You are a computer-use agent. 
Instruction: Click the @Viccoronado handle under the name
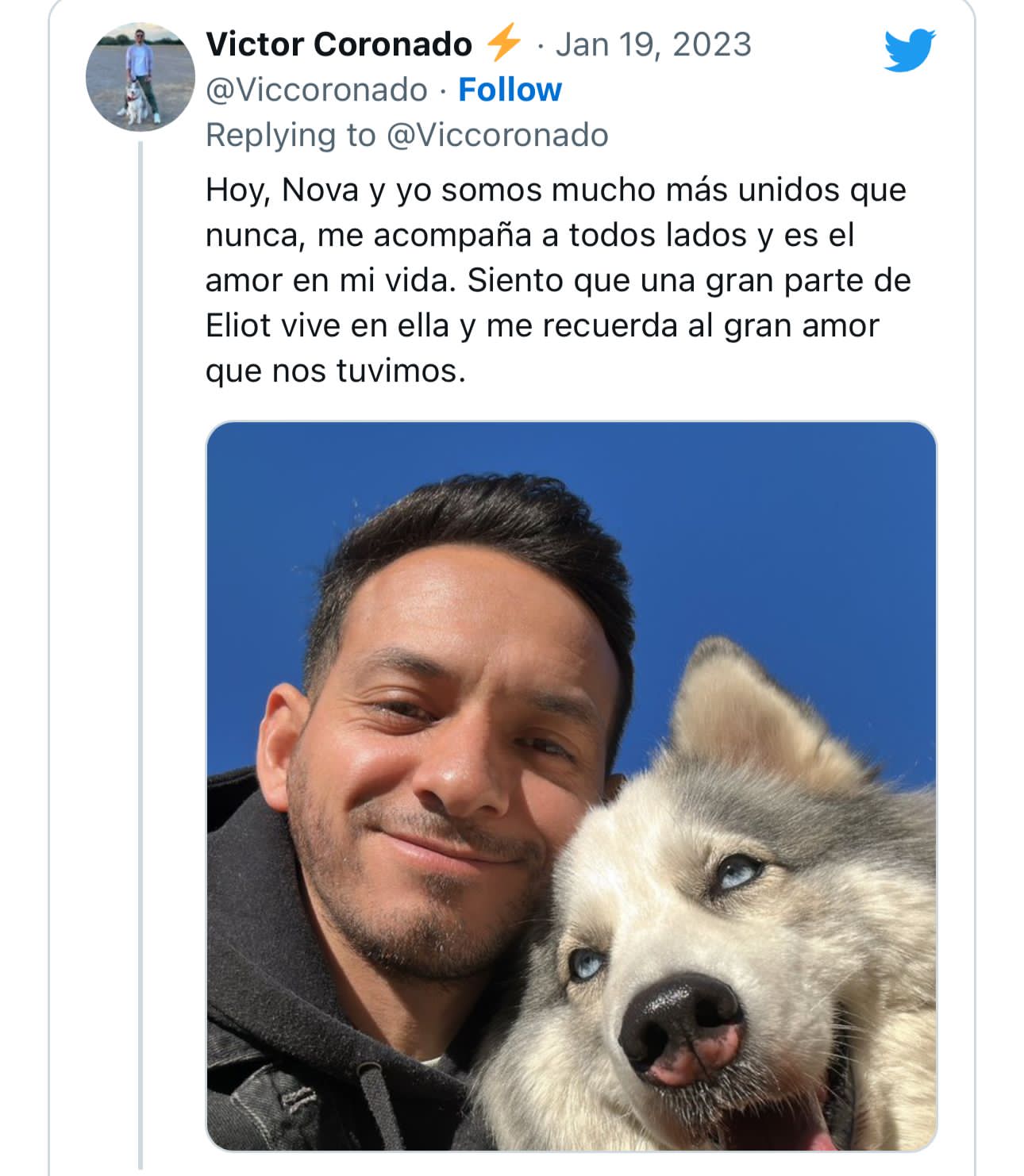tap(316, 90)
